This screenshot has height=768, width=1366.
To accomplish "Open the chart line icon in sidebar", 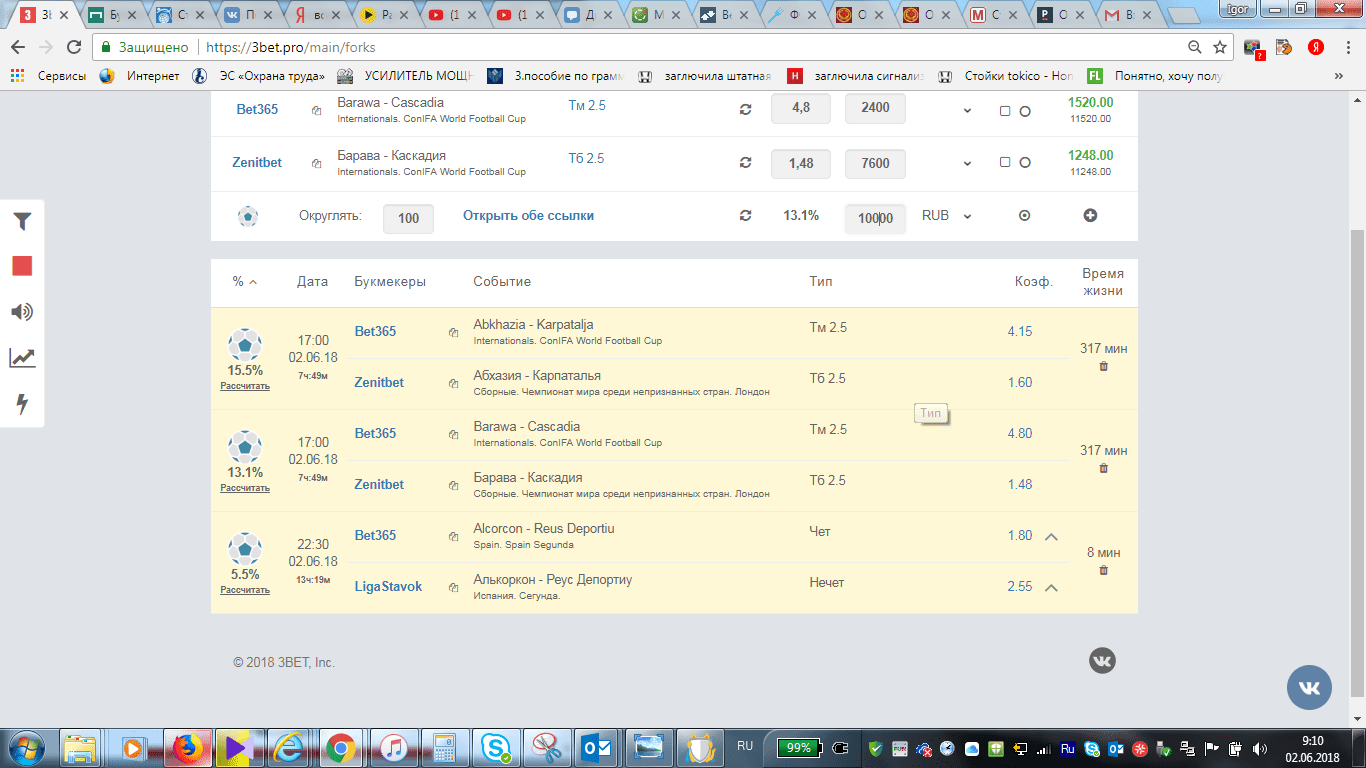I will (22, 358).
